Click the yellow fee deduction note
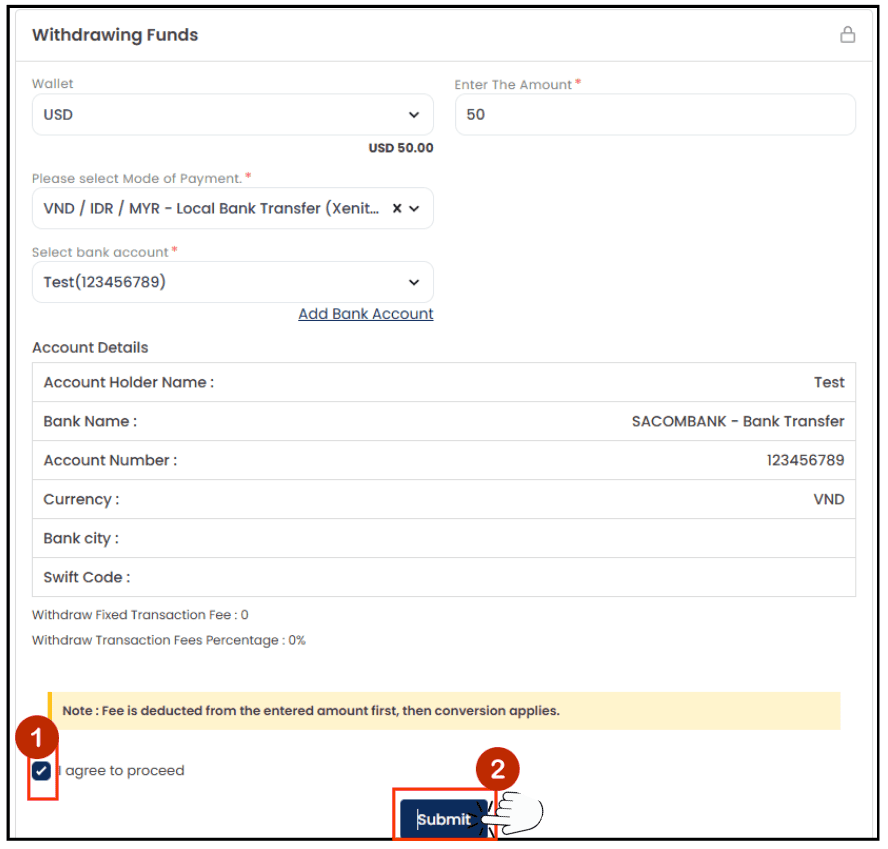Viewport: 888px width, 849px height. pos(444,710)
